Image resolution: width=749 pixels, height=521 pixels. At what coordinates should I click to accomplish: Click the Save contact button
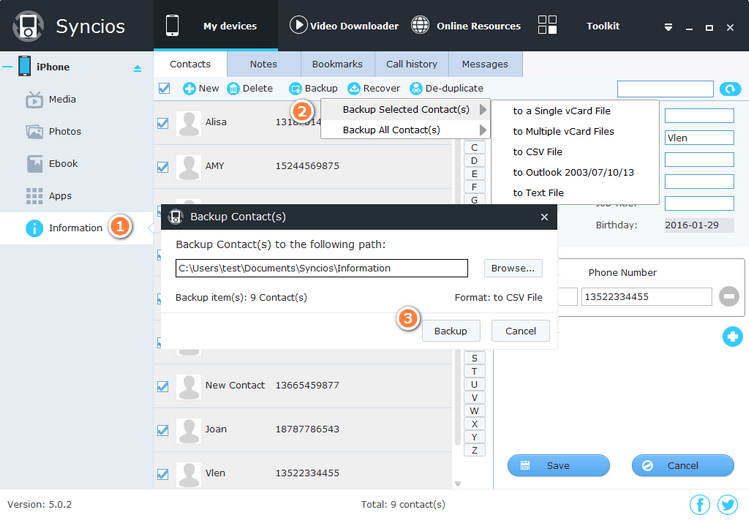558,466
